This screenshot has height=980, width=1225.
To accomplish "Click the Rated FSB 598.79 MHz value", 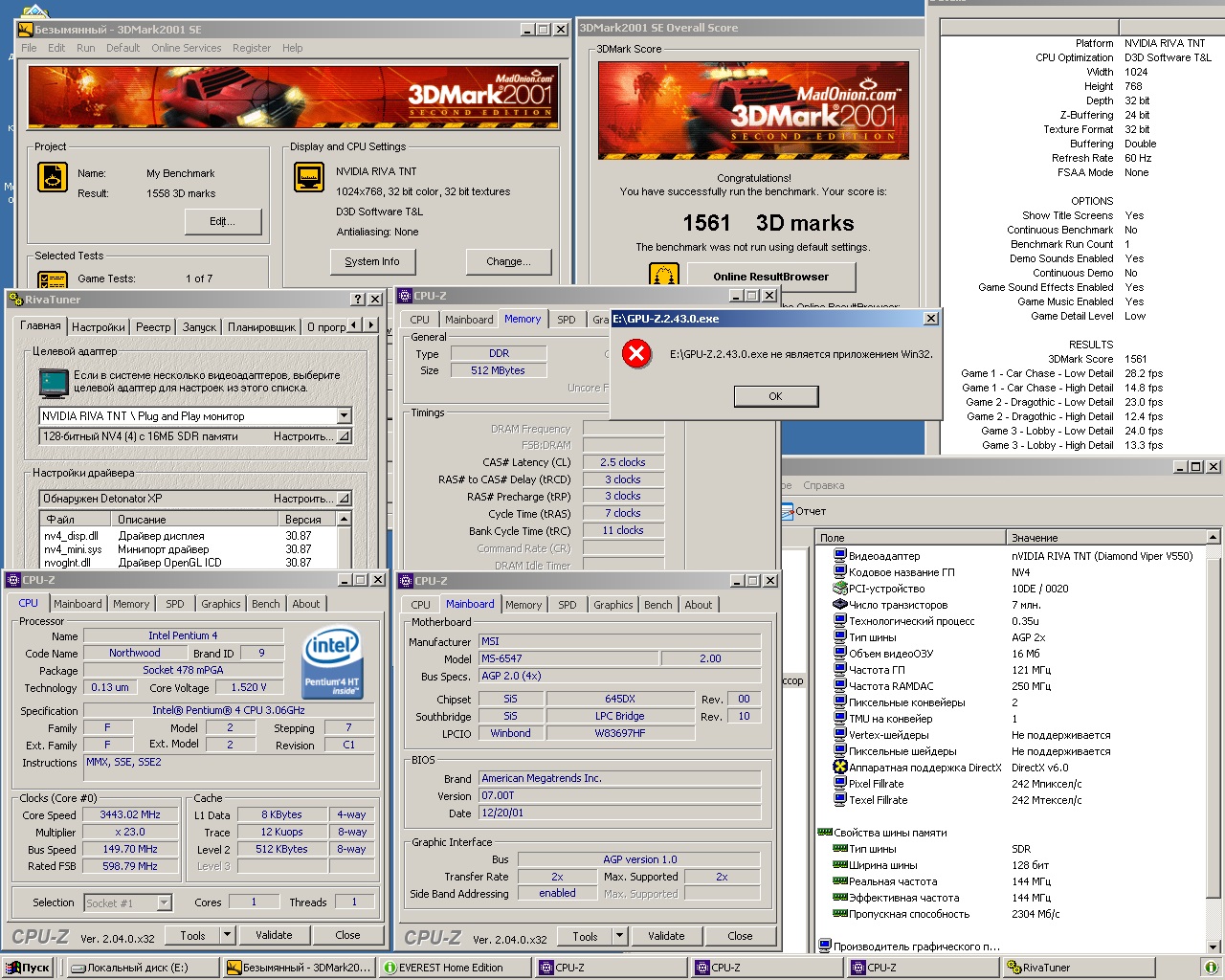I will point(130,866).
